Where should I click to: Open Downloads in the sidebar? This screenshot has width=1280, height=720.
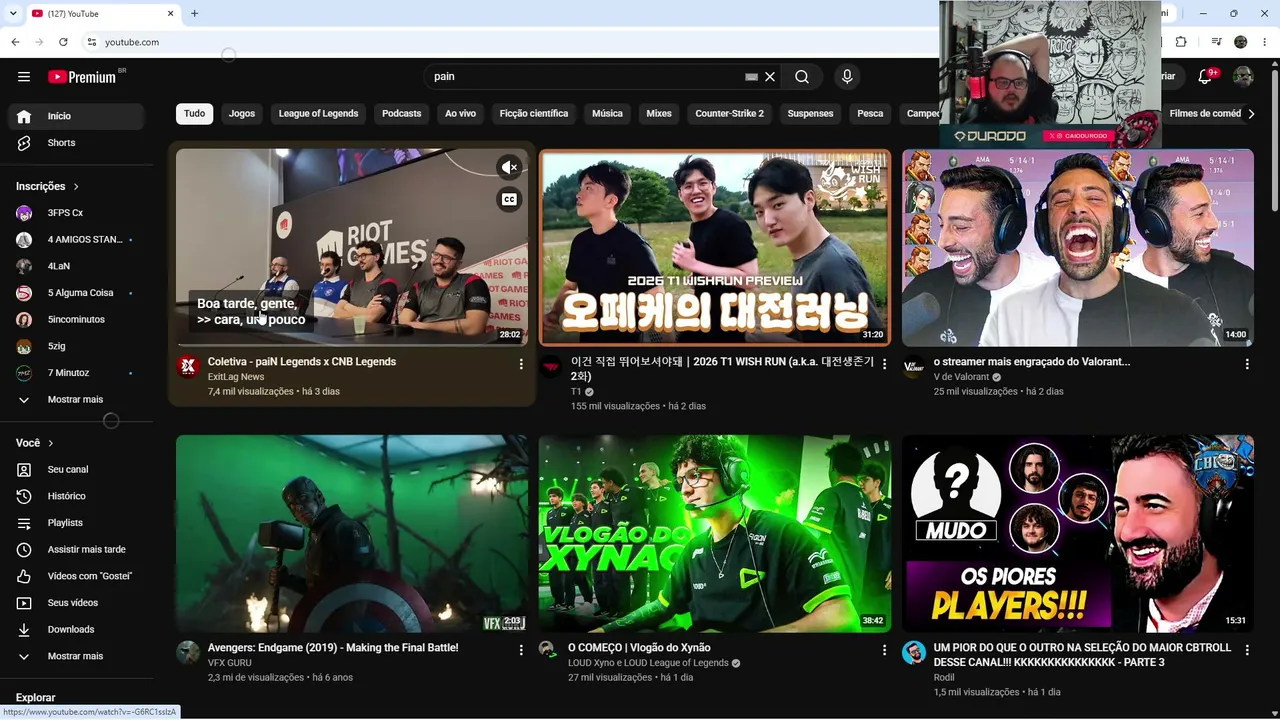[x=76, y=629]
